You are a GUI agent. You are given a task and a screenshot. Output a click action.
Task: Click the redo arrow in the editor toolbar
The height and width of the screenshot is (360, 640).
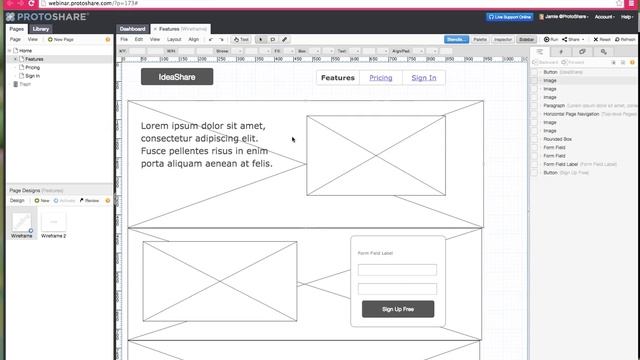221,40
